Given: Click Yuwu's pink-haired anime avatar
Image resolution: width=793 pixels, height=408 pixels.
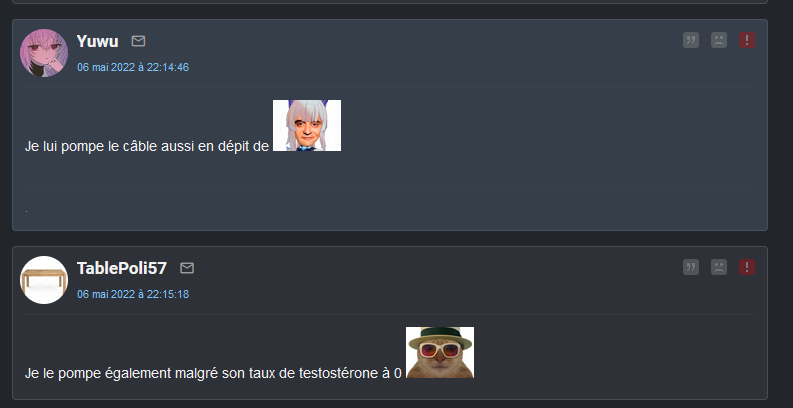Looking at the screenshot, I should pos(44,53).
